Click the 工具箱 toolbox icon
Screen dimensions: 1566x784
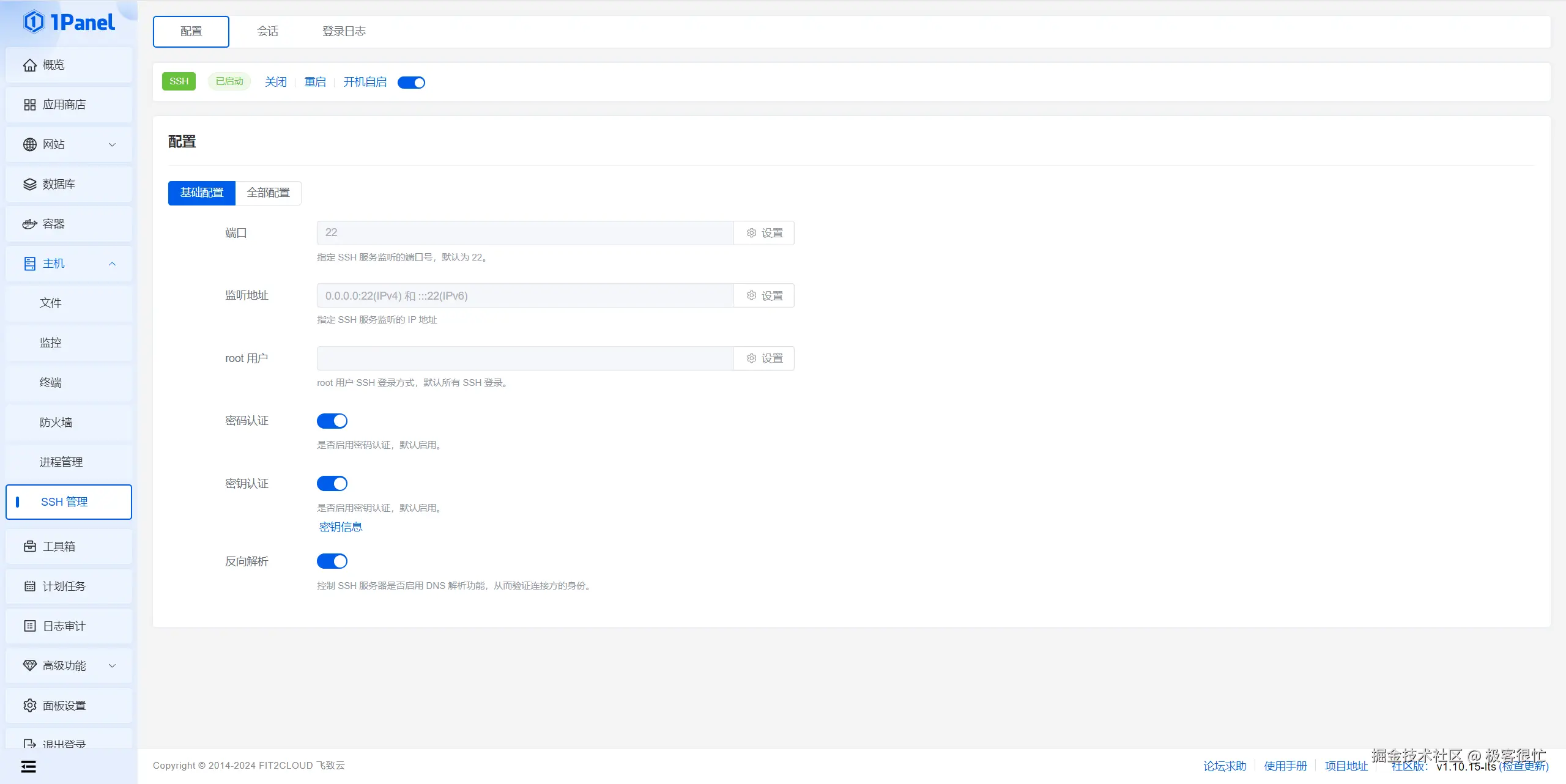(x=29, y=546)
